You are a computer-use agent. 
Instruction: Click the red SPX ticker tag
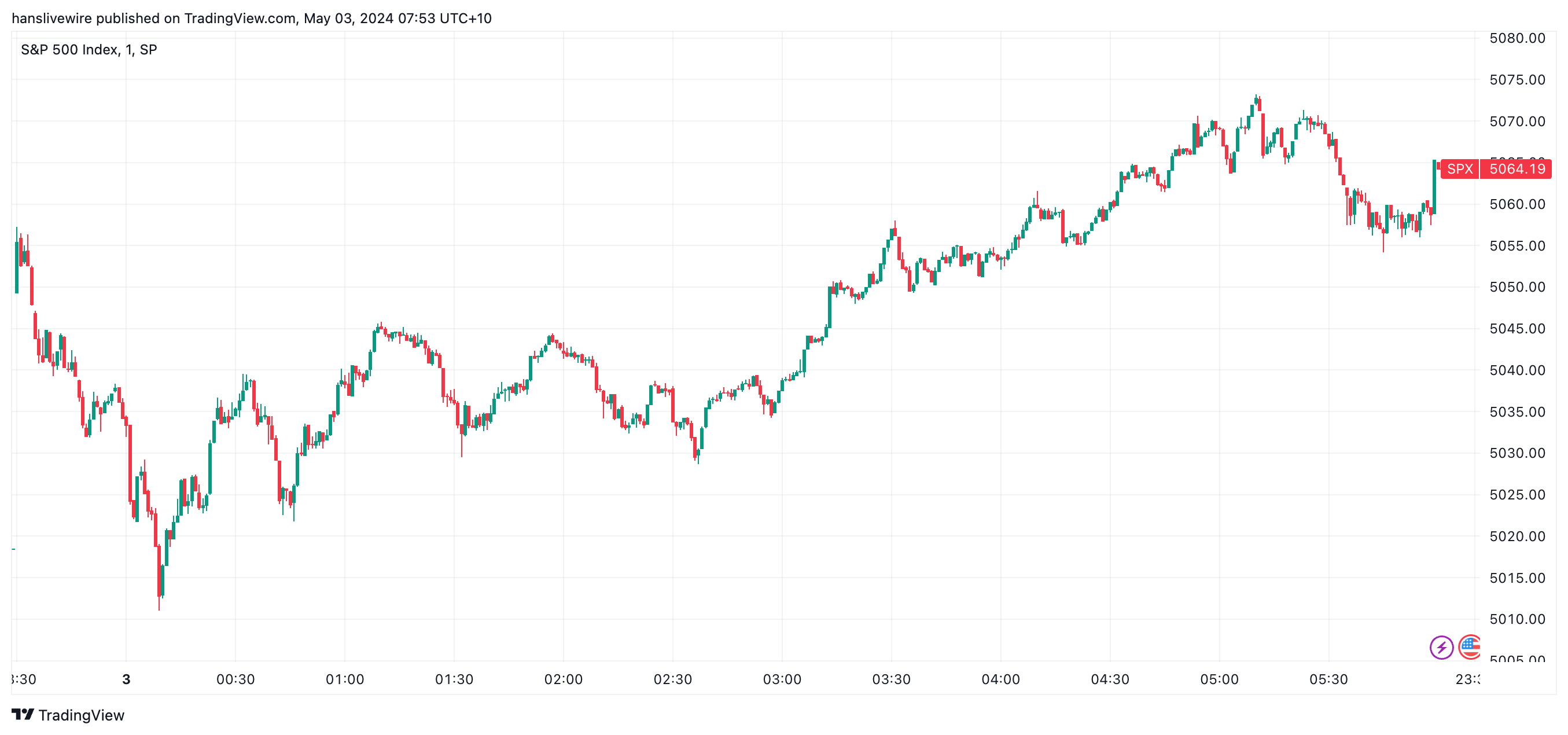(x=1459, y=168)
